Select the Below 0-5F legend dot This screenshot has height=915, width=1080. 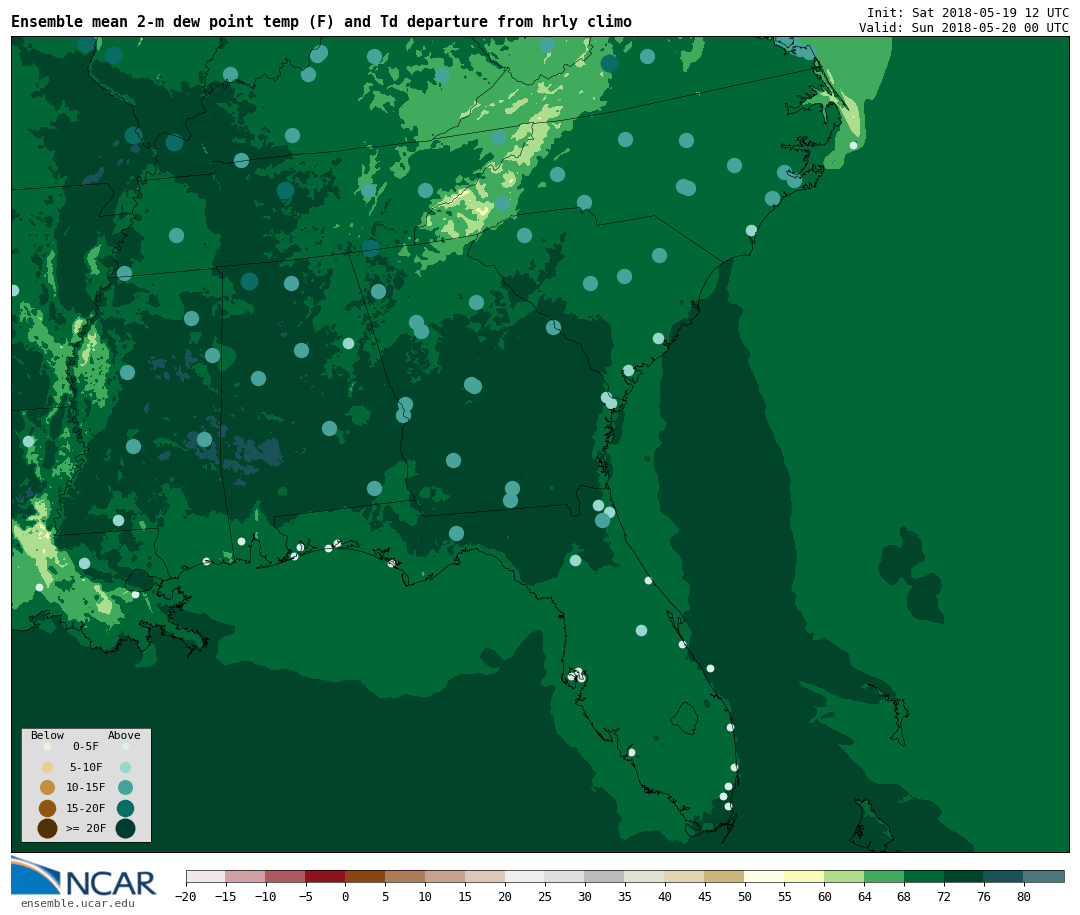(48, 746)
